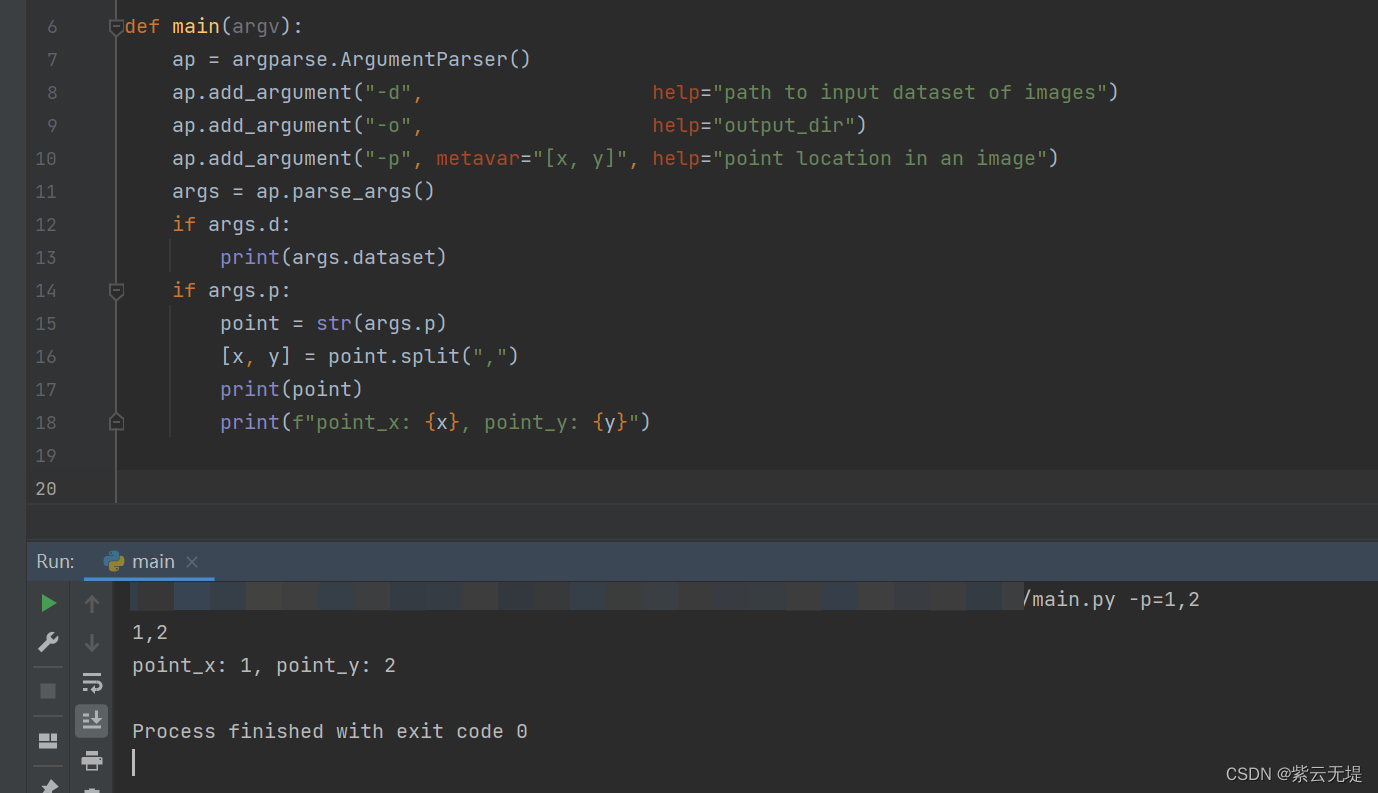The image size is (1378, 793).
Task: Click line number 20 in the gutter
Action: 46,489
